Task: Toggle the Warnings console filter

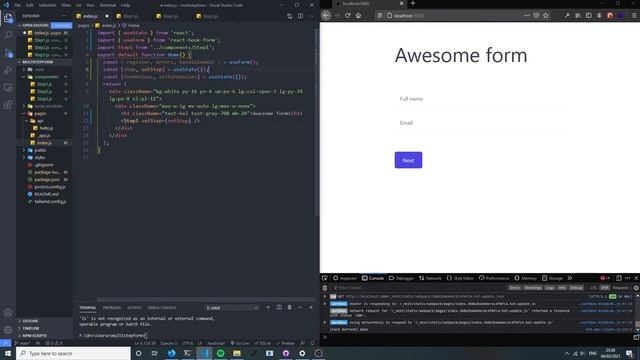Action: click(x=533, y=288)
